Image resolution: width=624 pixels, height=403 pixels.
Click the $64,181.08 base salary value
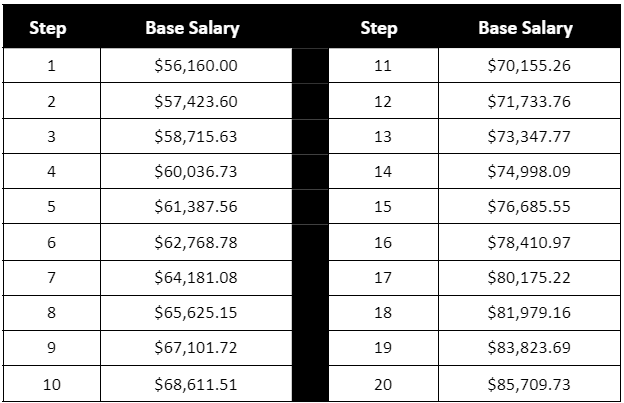tap(195, 277)
